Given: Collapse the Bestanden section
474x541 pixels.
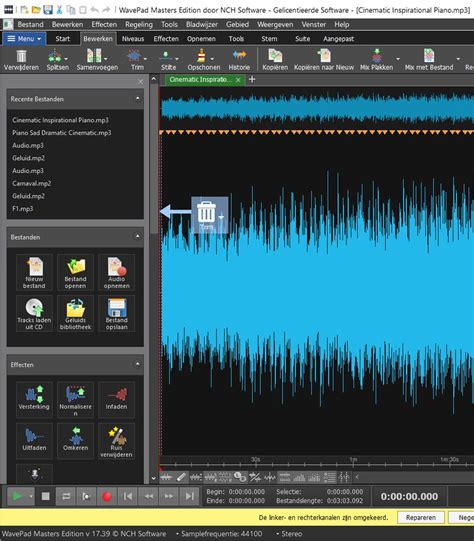Looking at the screenshot, I should [137, 236].
